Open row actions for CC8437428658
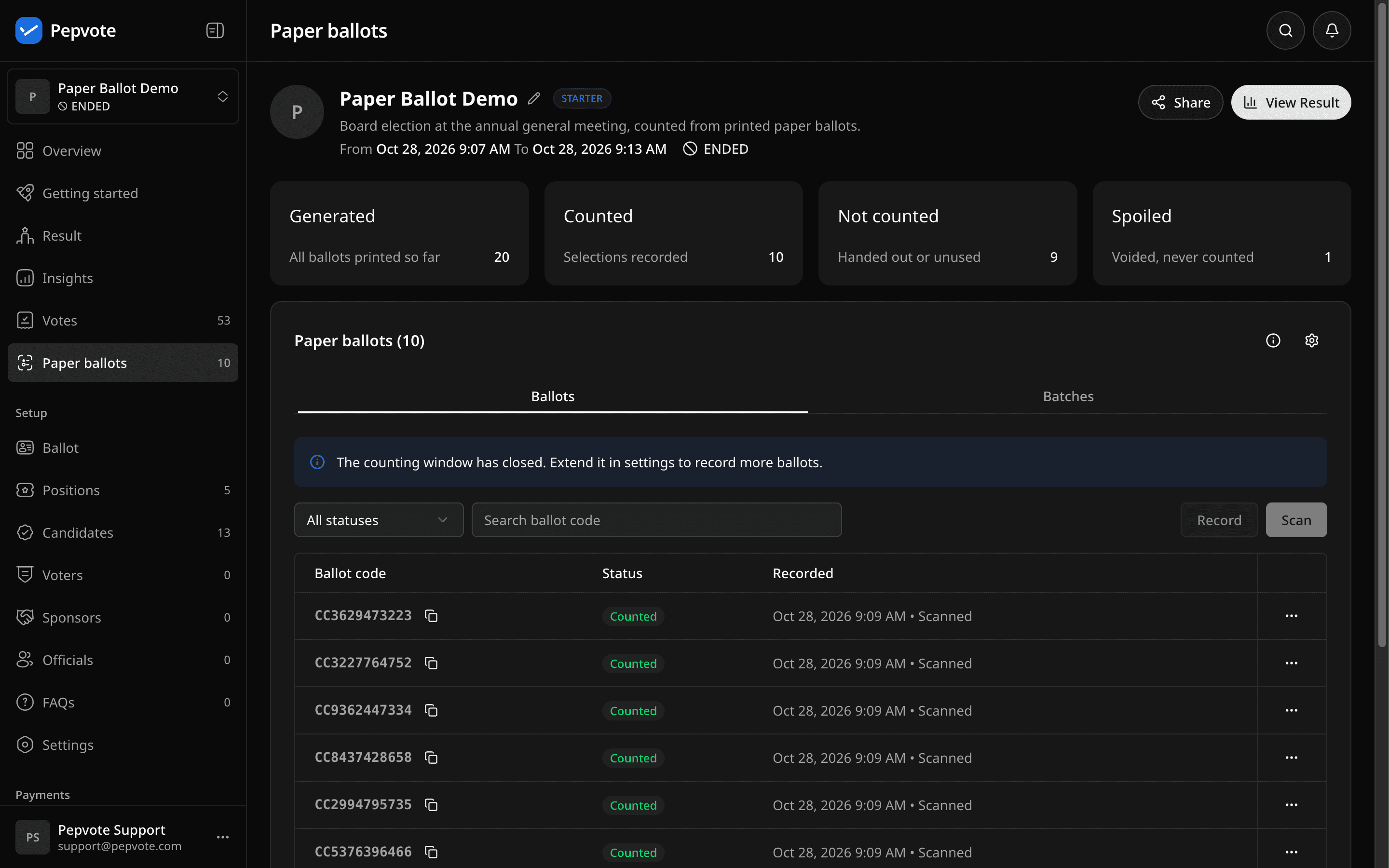 point(1292,757)
